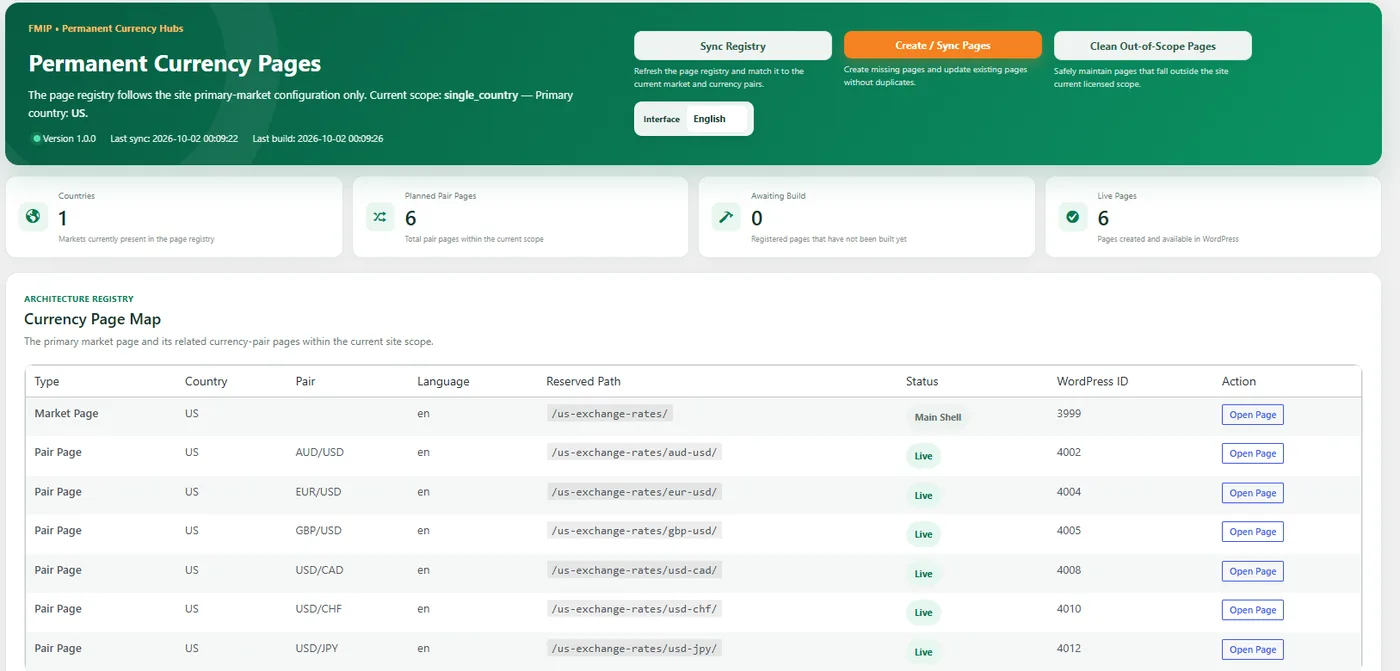Viewport: 1400px width, 671px height.
Task: Click the Language column header
Action: 443,381
